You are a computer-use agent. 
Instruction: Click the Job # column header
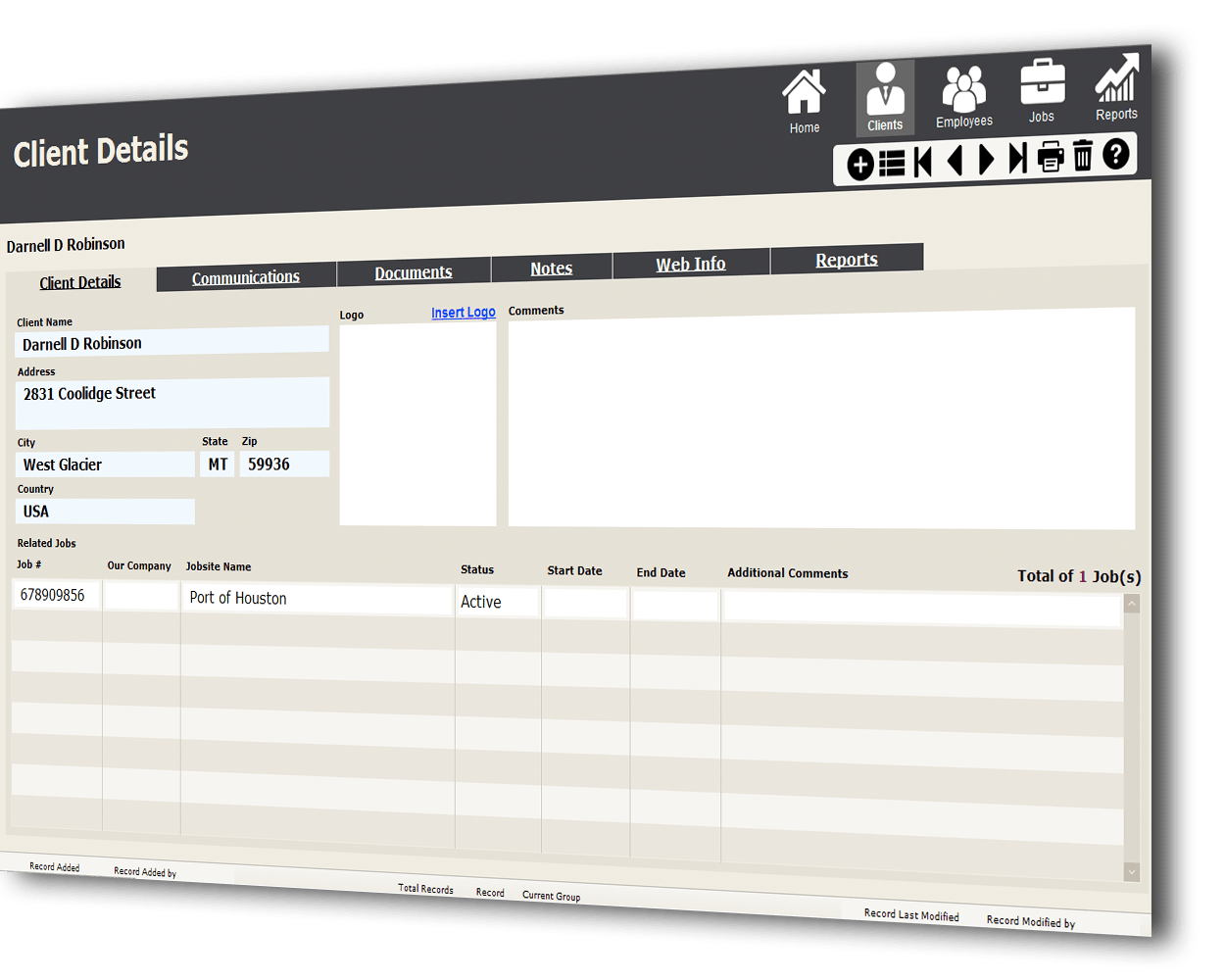[x=29, y=564]
